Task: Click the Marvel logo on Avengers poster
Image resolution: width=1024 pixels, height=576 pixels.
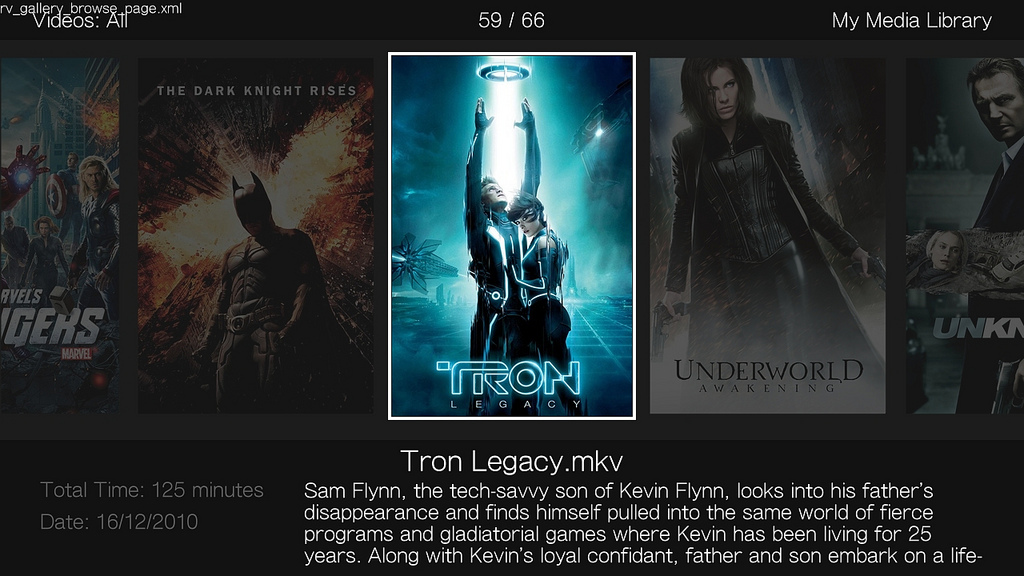Action: click(76, 353)
